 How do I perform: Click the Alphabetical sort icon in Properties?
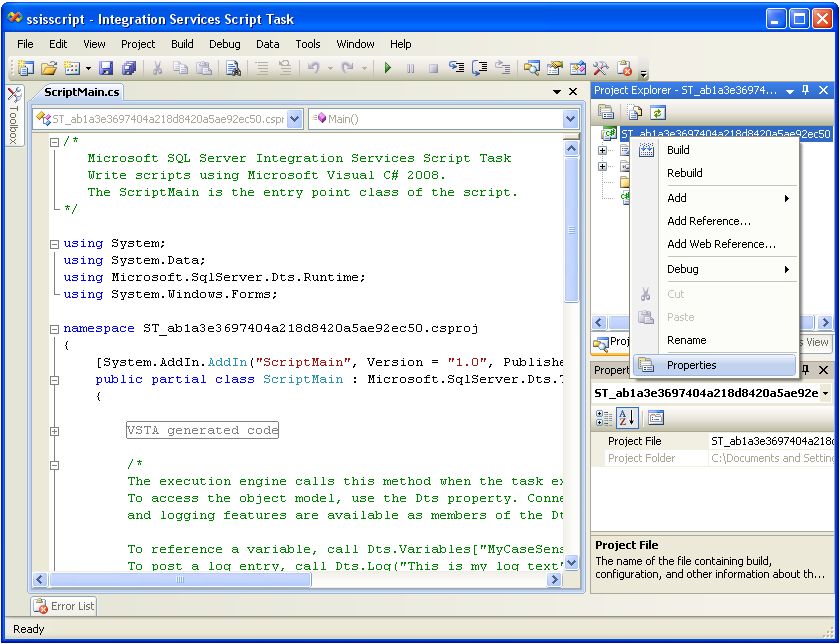(627, 418)
